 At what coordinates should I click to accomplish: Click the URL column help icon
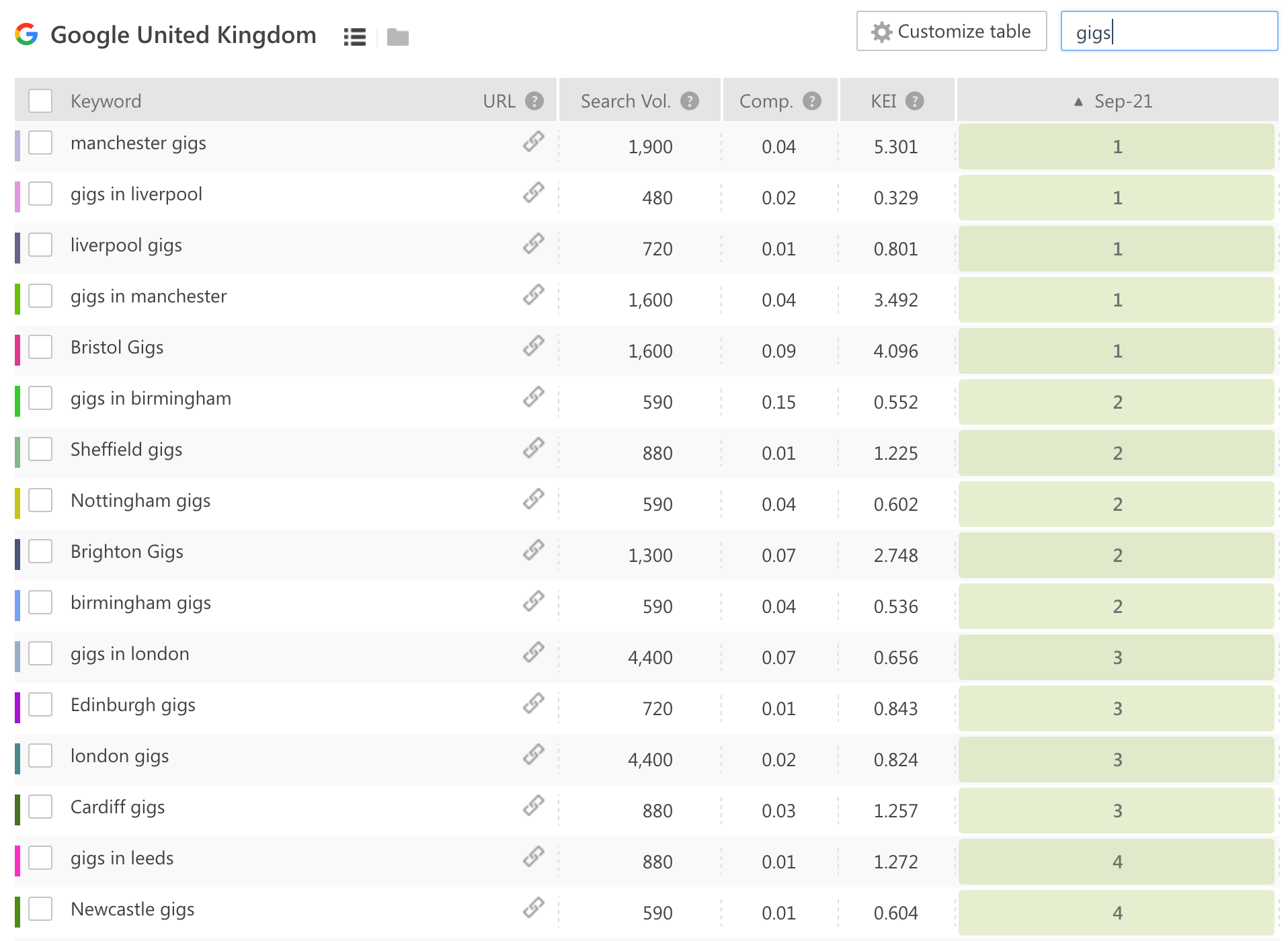pyautogui.click(x=534, y=101)
